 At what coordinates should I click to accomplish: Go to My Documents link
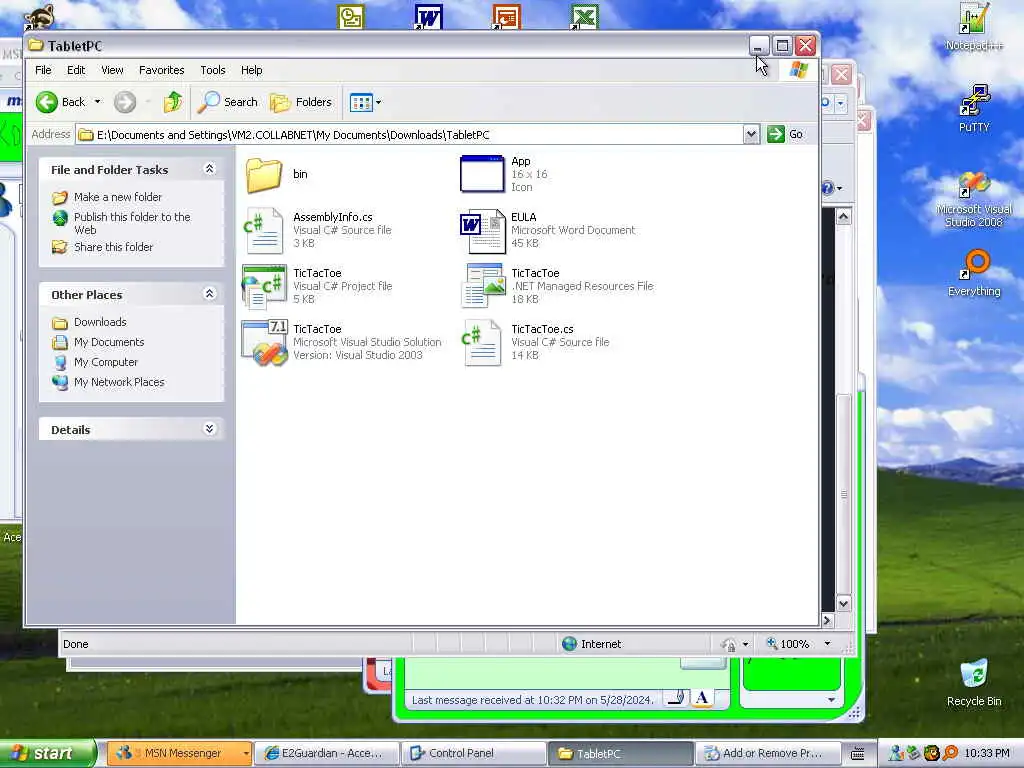(108, 342)
